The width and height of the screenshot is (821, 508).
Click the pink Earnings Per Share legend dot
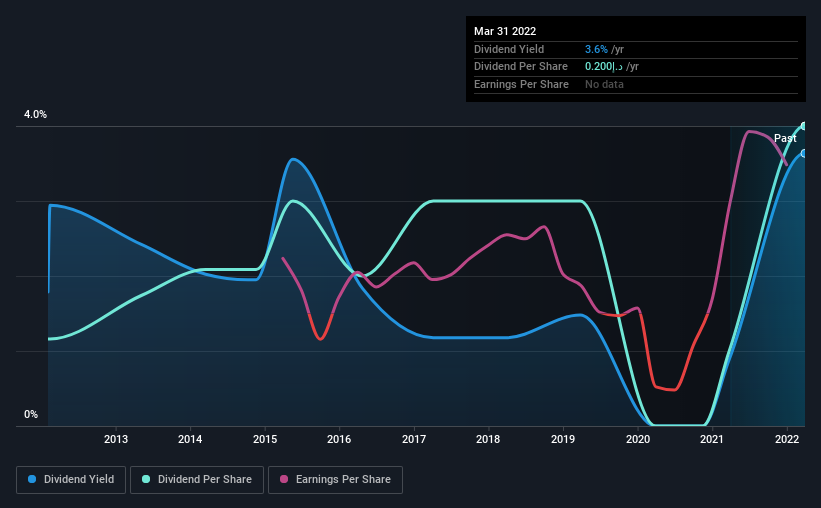point(284,479)
